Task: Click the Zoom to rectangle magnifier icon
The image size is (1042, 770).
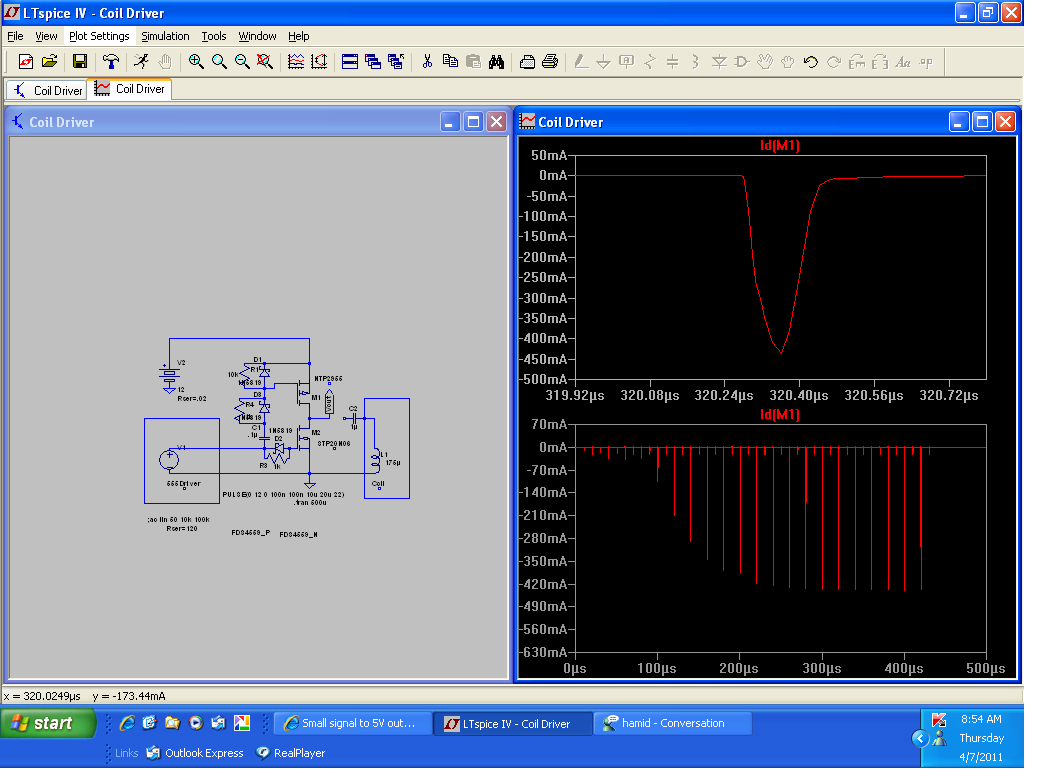Action: 219,62
